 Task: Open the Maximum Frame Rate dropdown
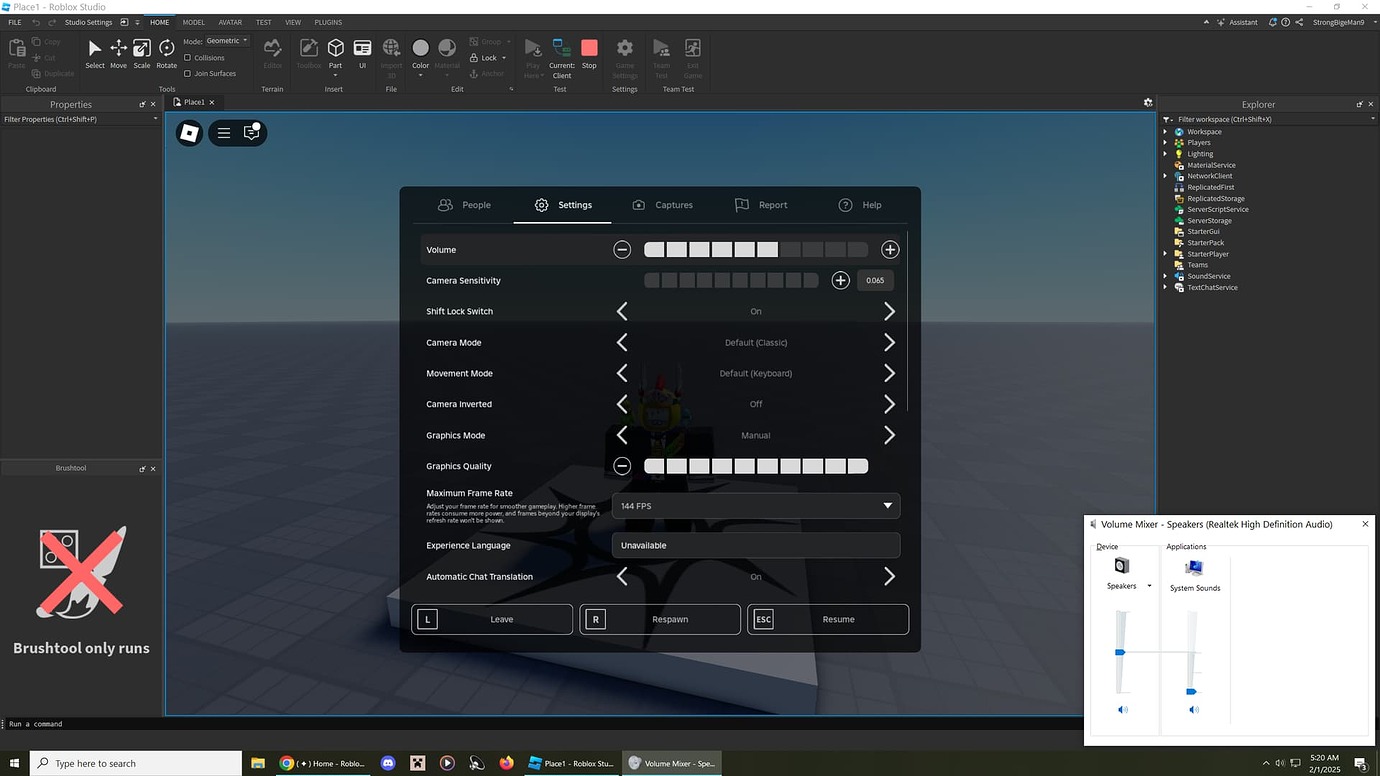755,505
